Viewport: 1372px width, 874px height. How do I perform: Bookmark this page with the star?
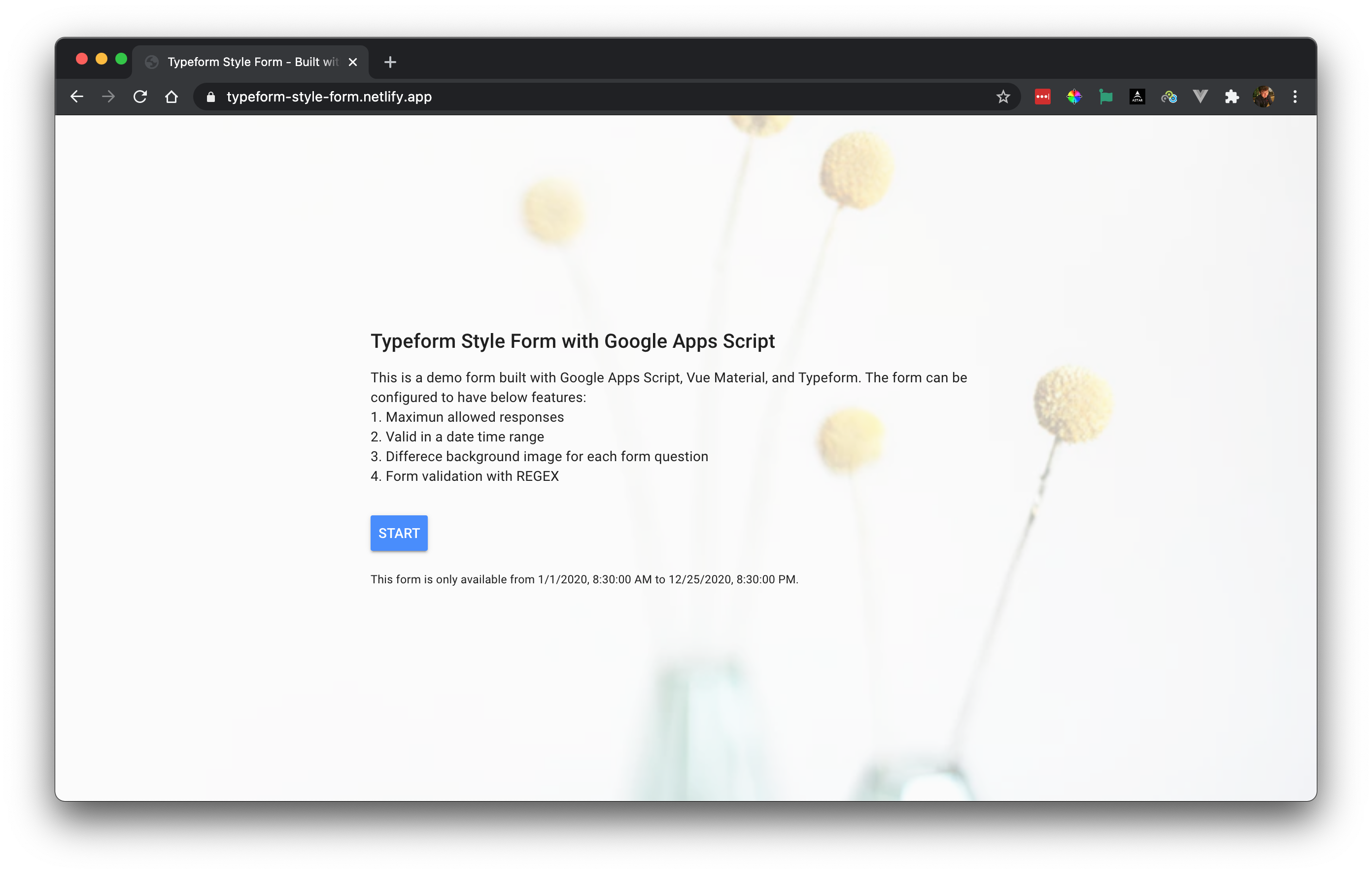[x=1003, y=97]
